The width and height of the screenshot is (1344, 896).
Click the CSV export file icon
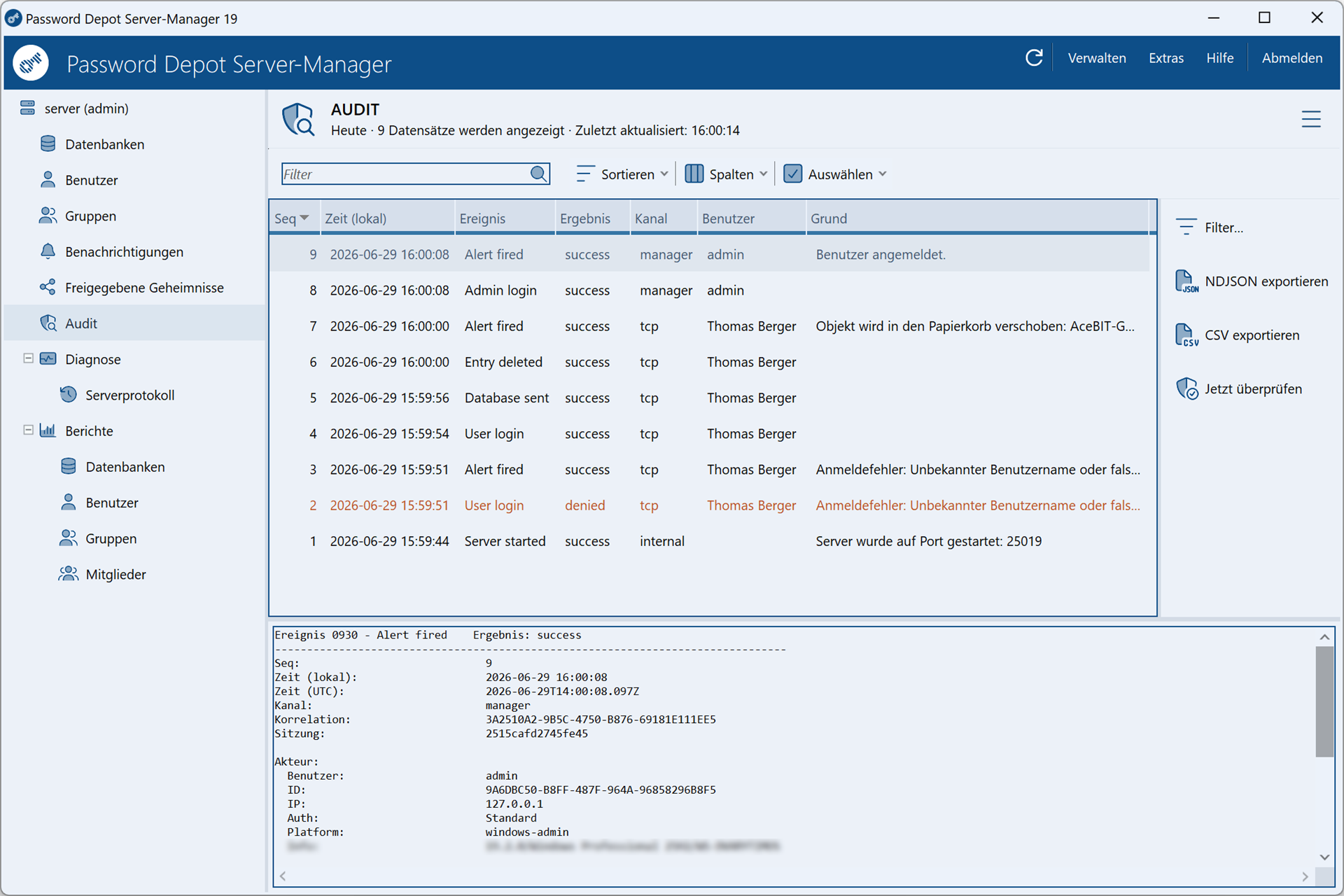[1186, 335]
